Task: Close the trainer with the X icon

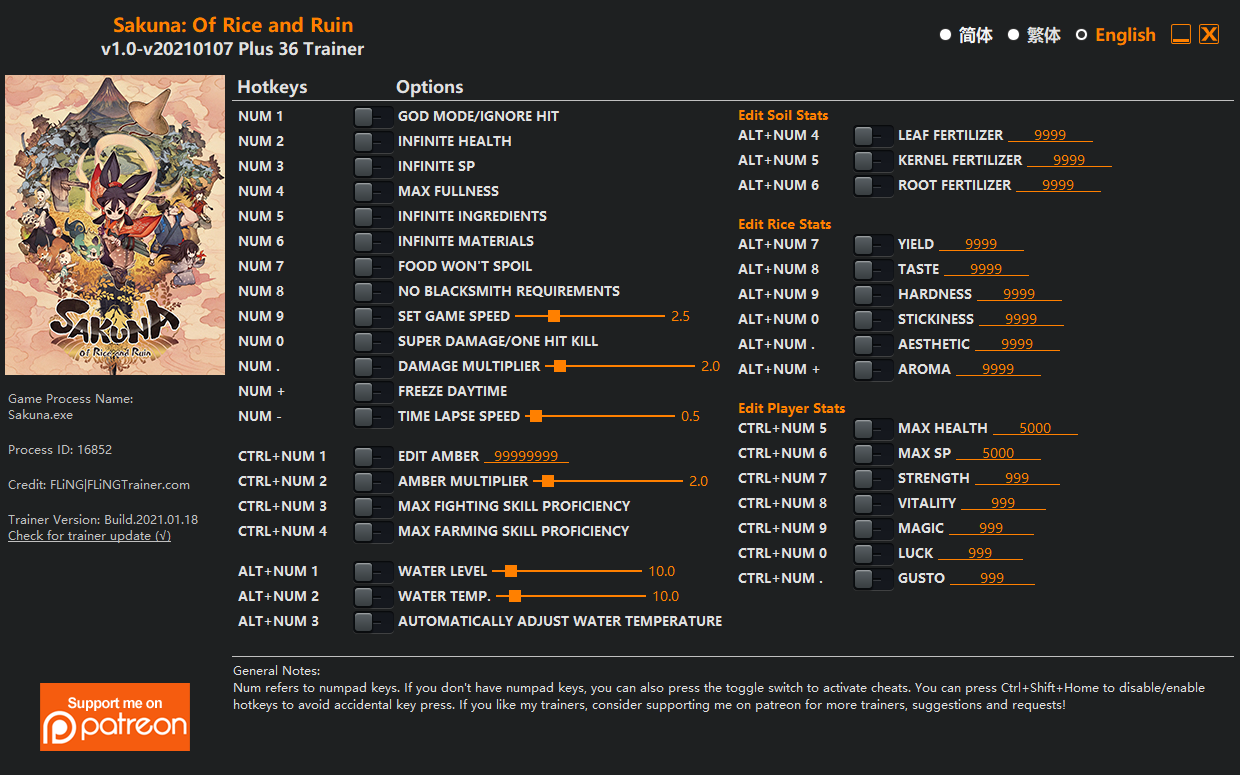Action: [x=1209, y=35]
